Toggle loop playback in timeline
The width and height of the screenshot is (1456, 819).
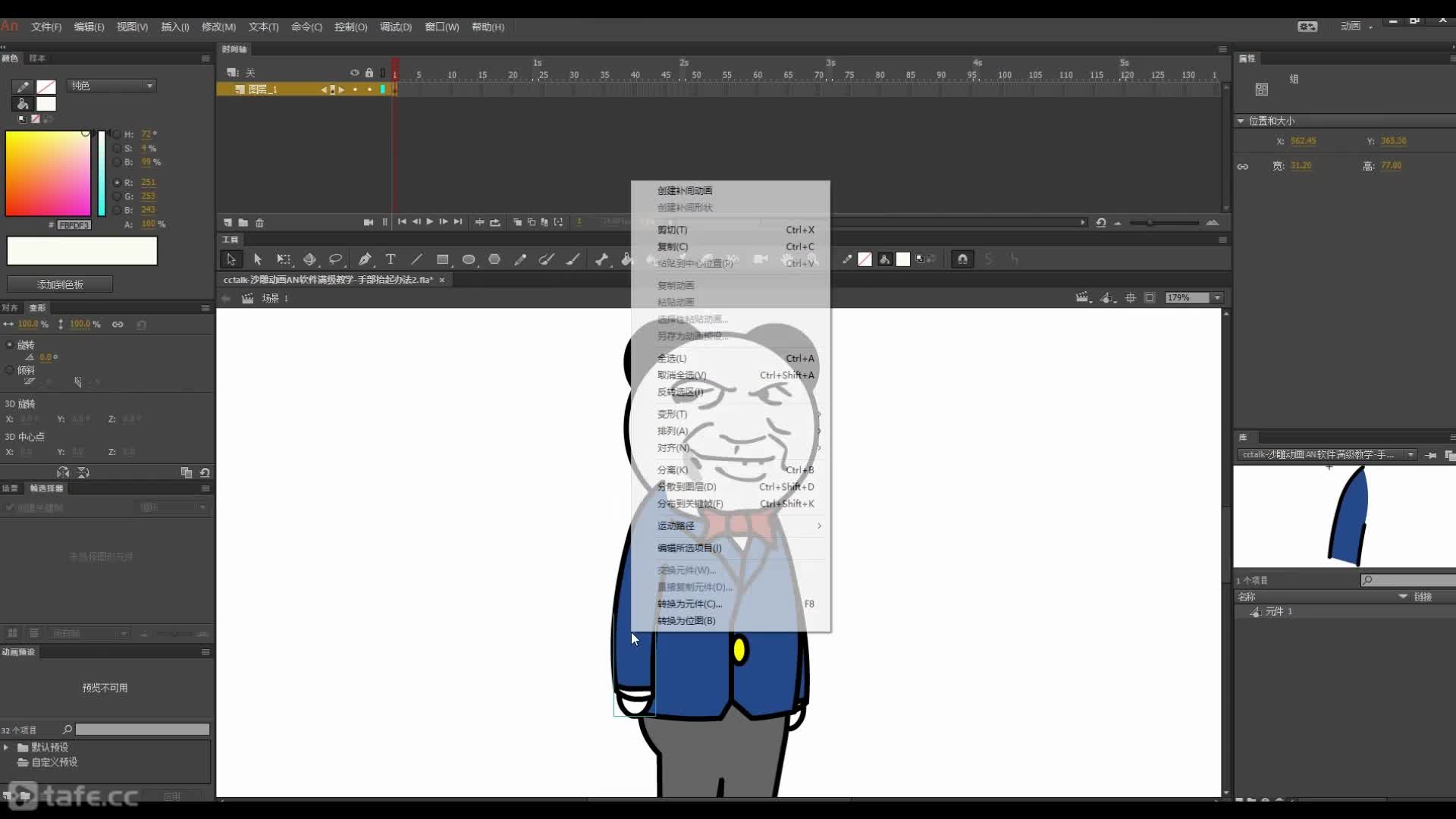[495, 222]
